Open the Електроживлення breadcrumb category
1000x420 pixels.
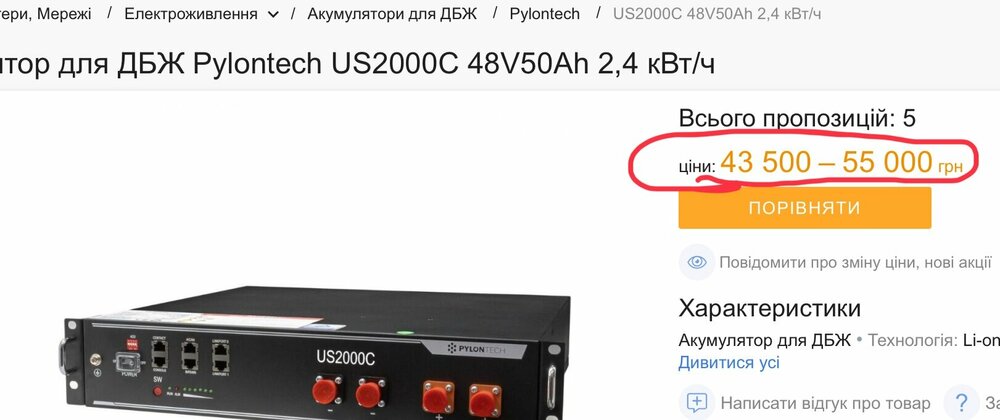click(191, 13)
